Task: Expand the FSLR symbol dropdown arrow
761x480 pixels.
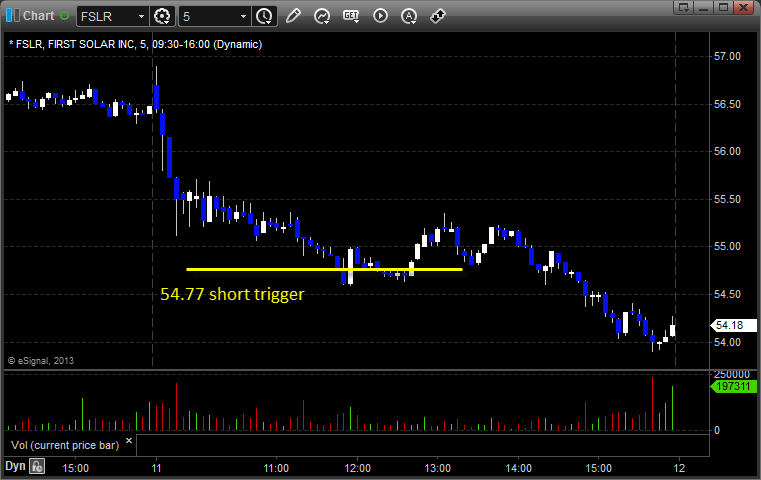Action: (x=141, y=17)
